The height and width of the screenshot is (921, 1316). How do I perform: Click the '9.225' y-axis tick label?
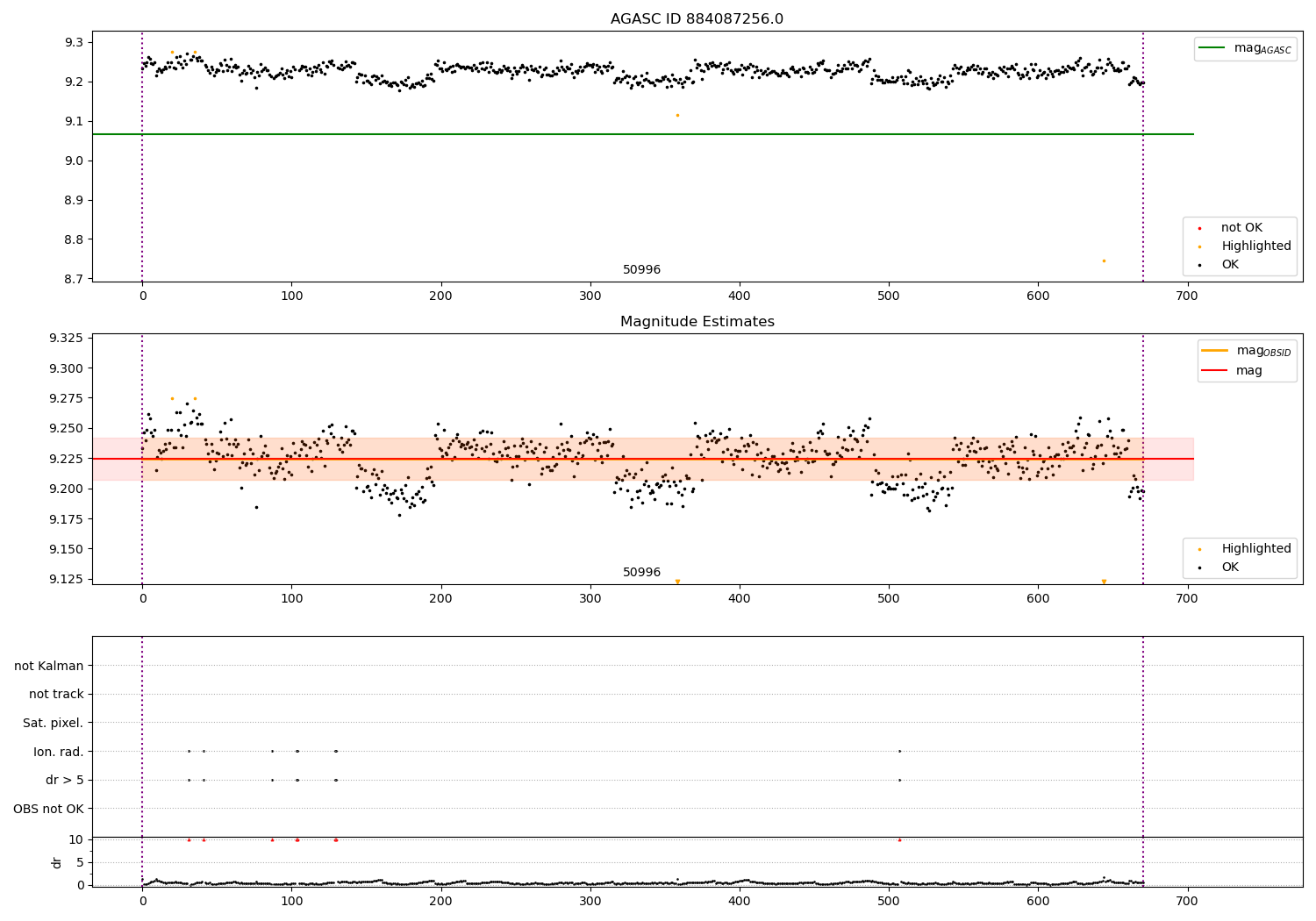pos(67,459)
